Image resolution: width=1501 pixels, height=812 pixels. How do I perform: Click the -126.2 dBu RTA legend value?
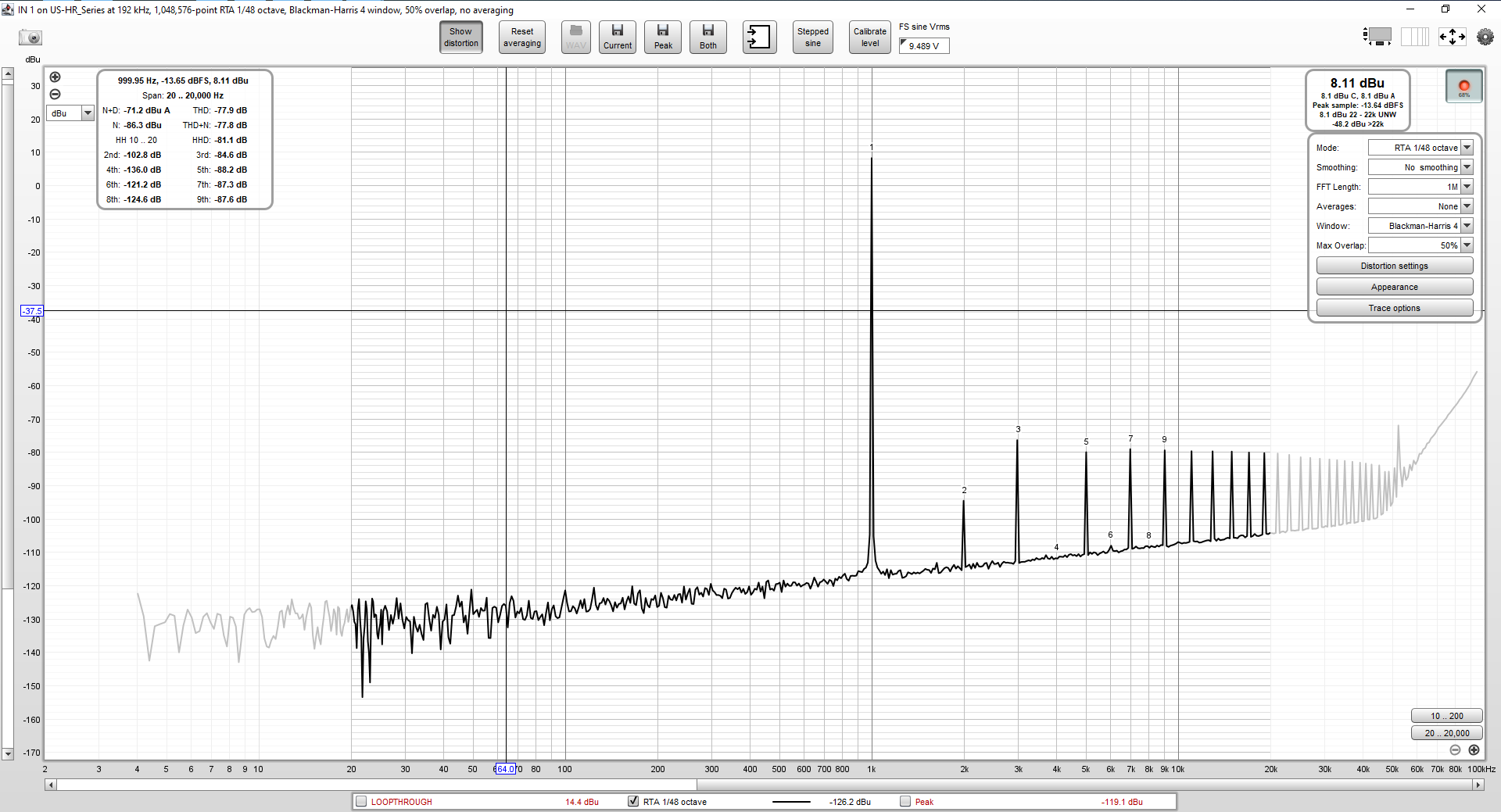[850, 802]
